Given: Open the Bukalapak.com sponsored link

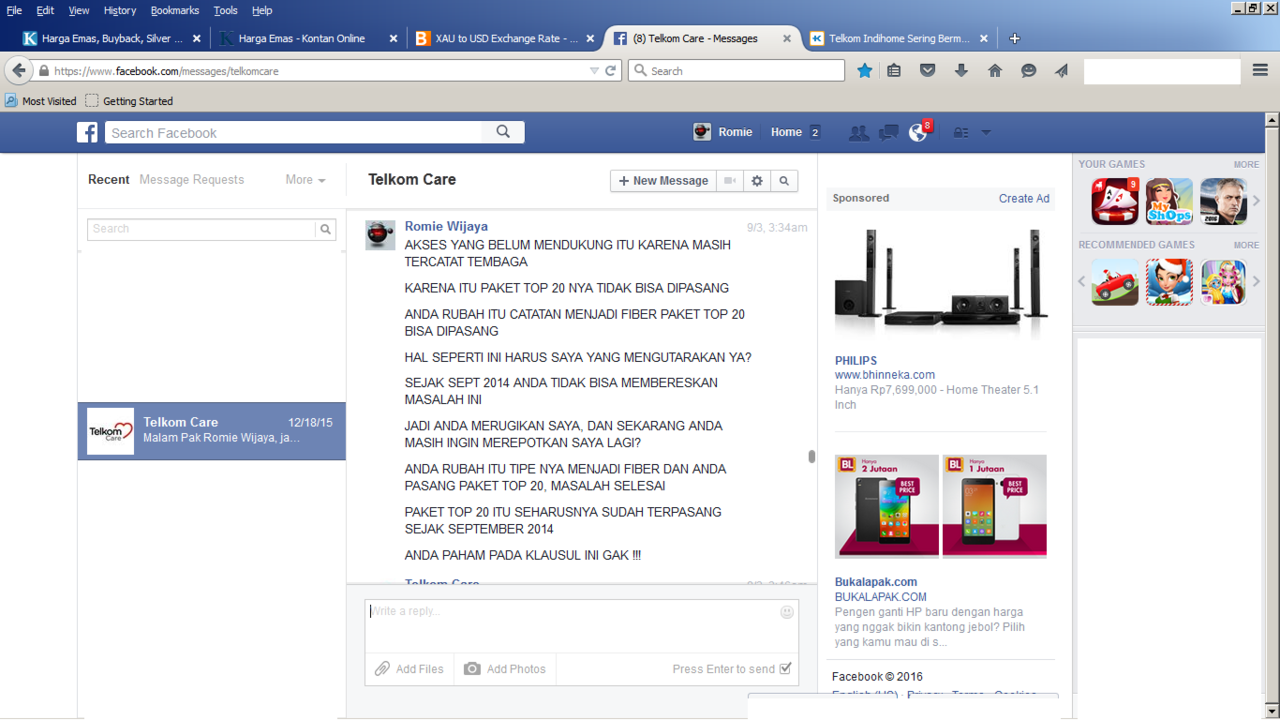Looking at the screenshot, I should click(x=876, y=582).
